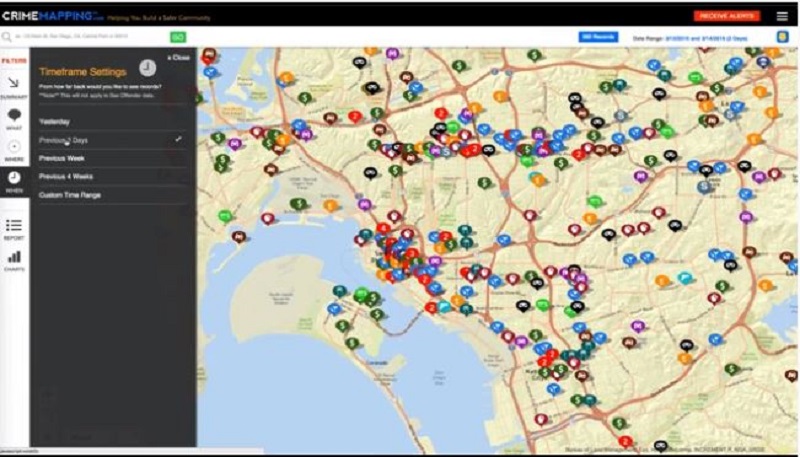Click the magnifying glass search icon
This screenshot has width=800, height=457.
tap(7, 37)
